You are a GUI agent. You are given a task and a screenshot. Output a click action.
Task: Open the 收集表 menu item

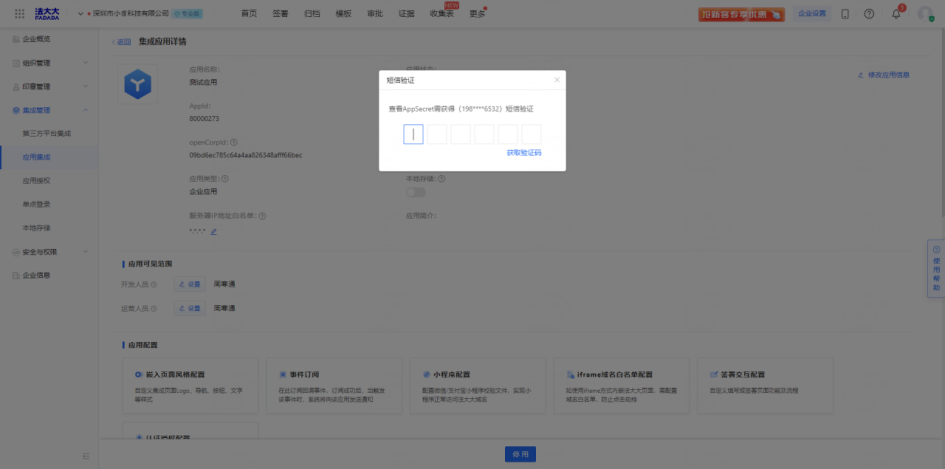tap(442, 13)
